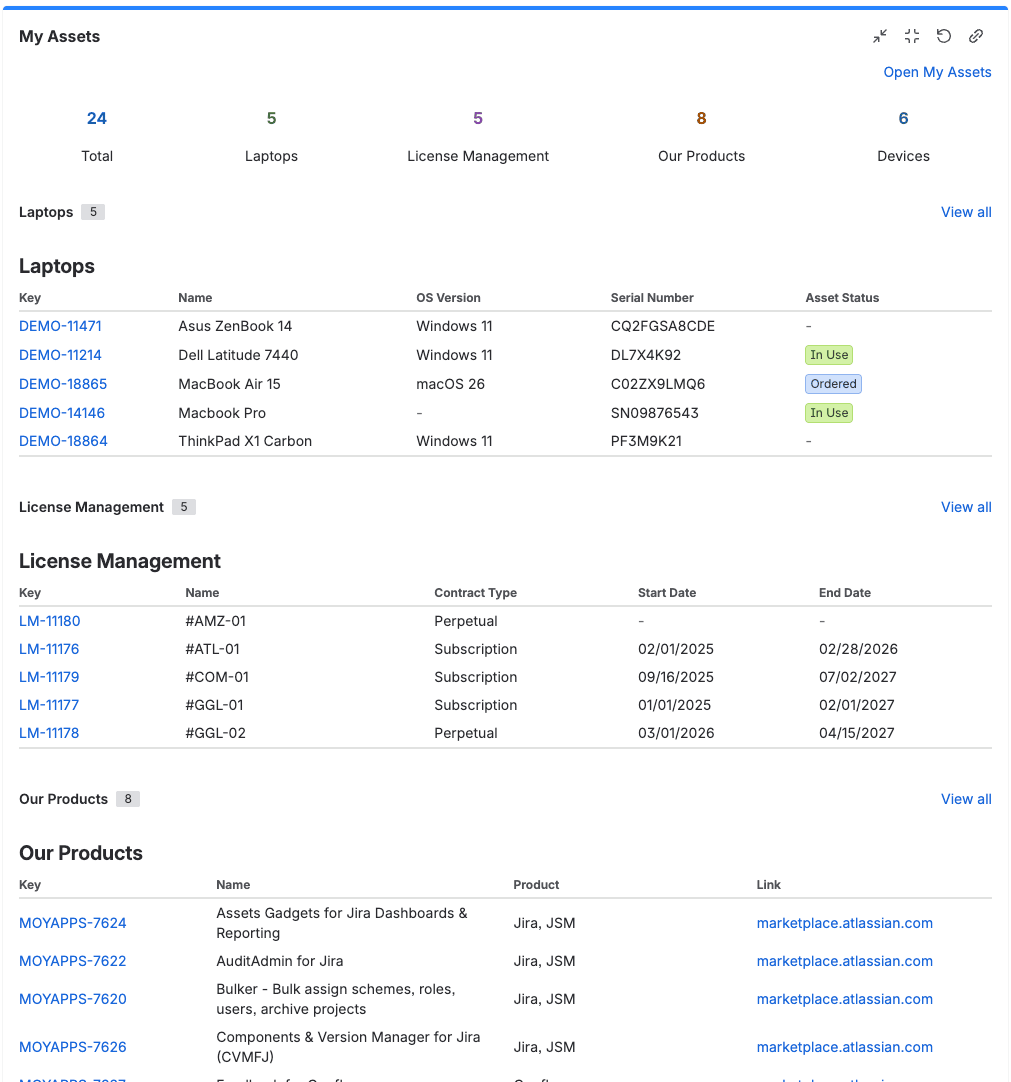The height and width of the screenshot is (1082, 1011).
Task: Select #ATL-01 license name
Action: click(x=213, y=649)
